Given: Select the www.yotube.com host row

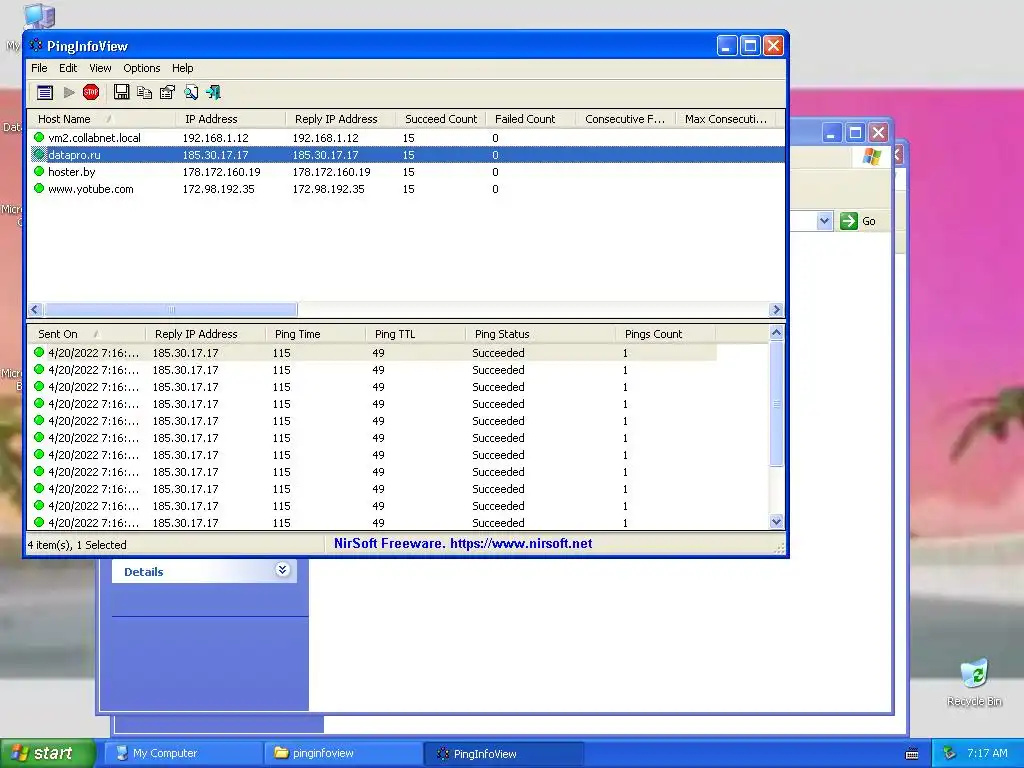Looking at the screenshot, I should [x=405, y=189].
